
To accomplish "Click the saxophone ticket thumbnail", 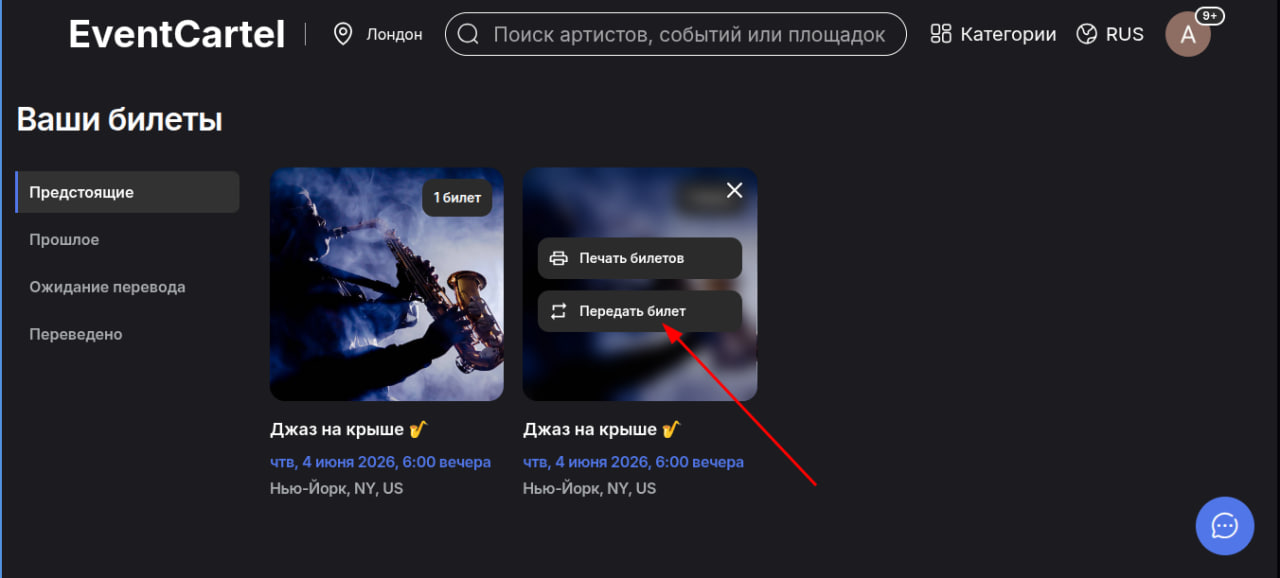I will click(387, 284).
